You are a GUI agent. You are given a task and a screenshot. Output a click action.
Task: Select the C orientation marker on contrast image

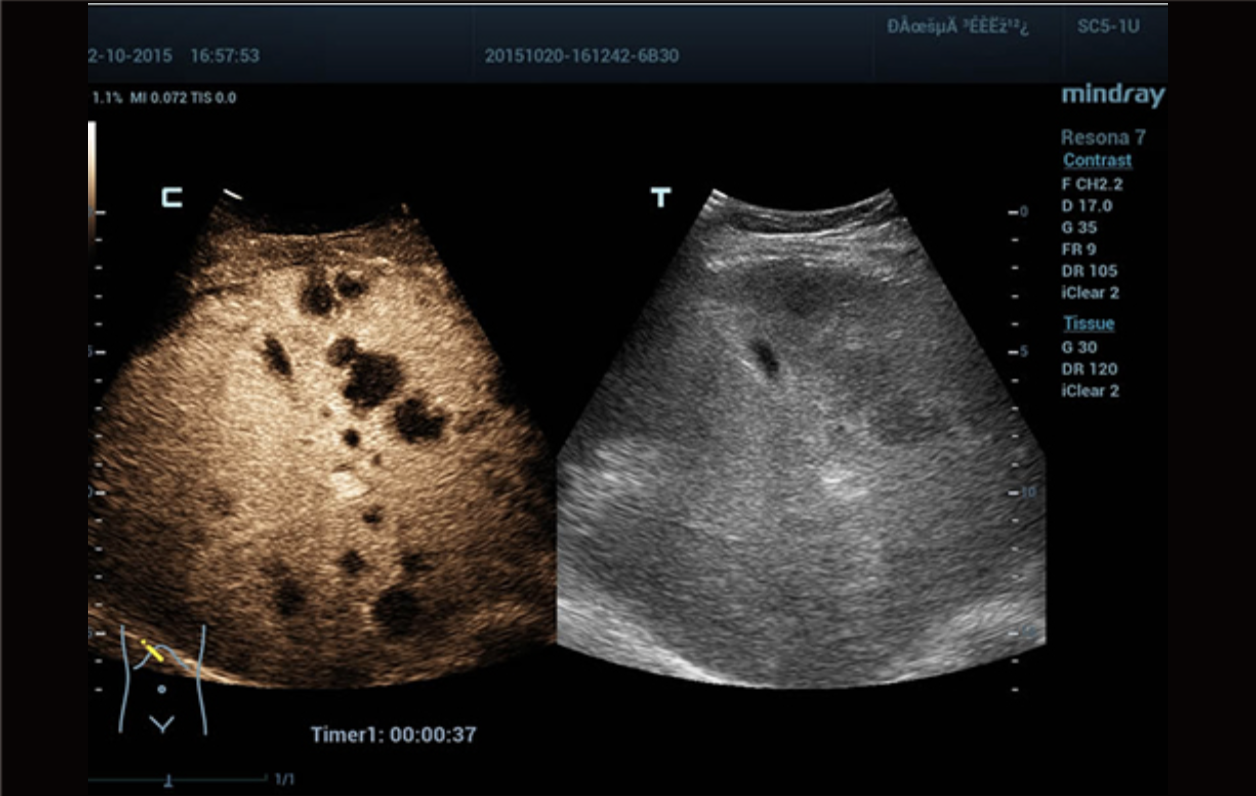(x=172, y=198)
